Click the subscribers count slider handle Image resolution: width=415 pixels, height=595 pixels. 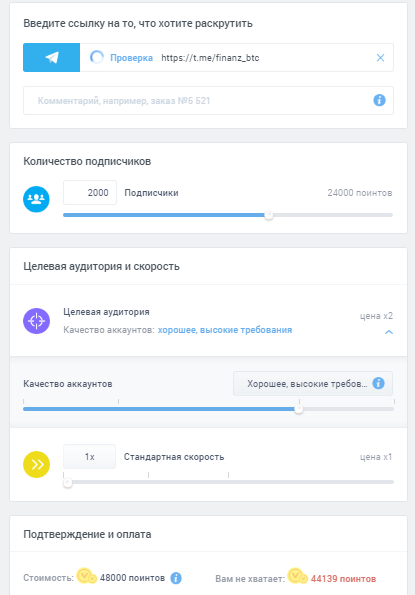[269, 215]
